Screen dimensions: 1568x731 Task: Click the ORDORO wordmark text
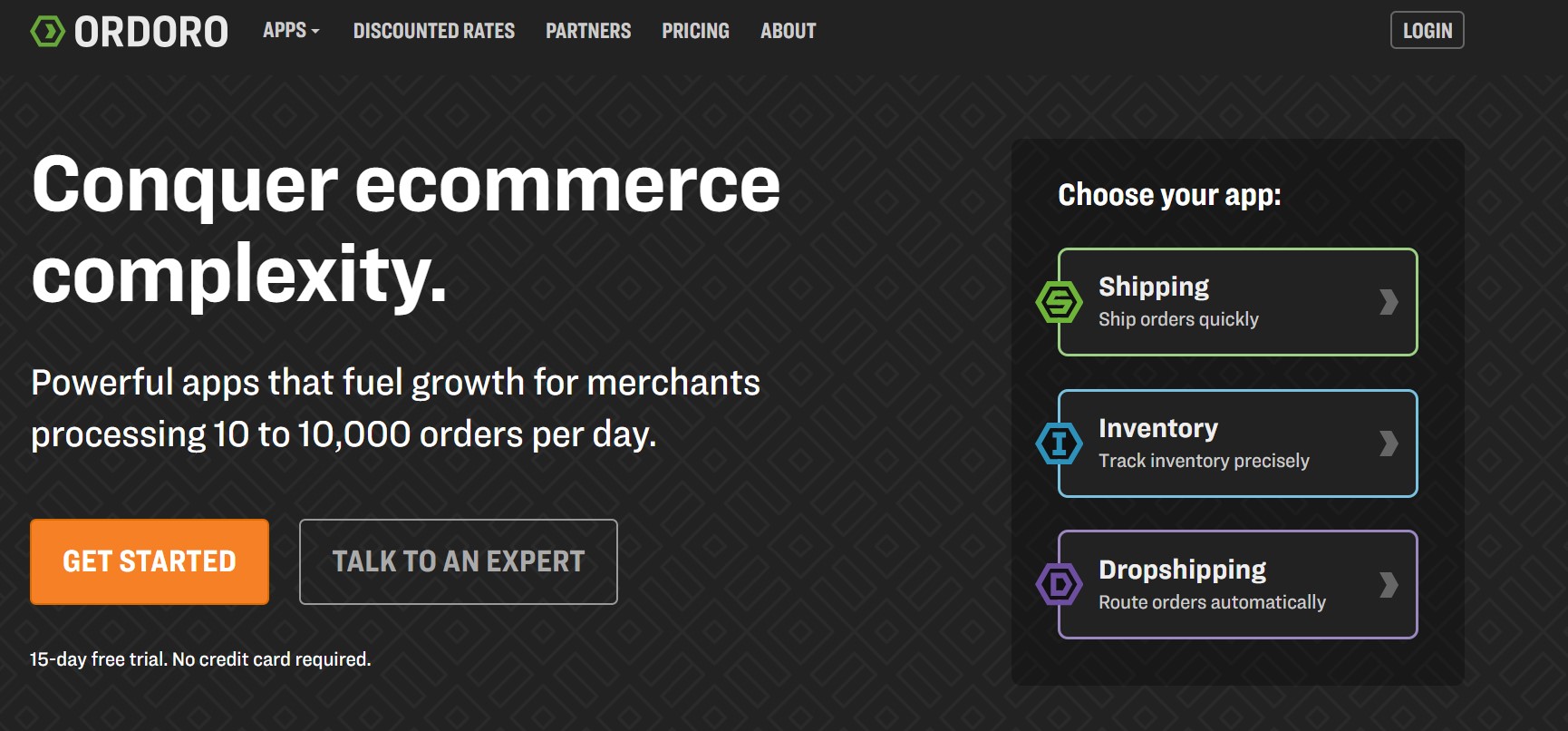coord(151,32)
